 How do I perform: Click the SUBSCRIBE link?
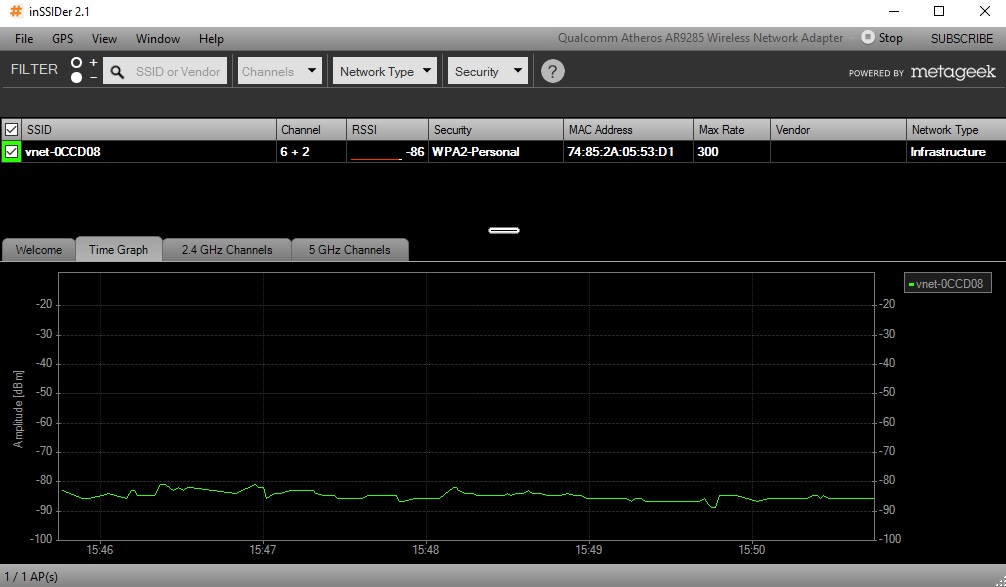tap(962, 38)
